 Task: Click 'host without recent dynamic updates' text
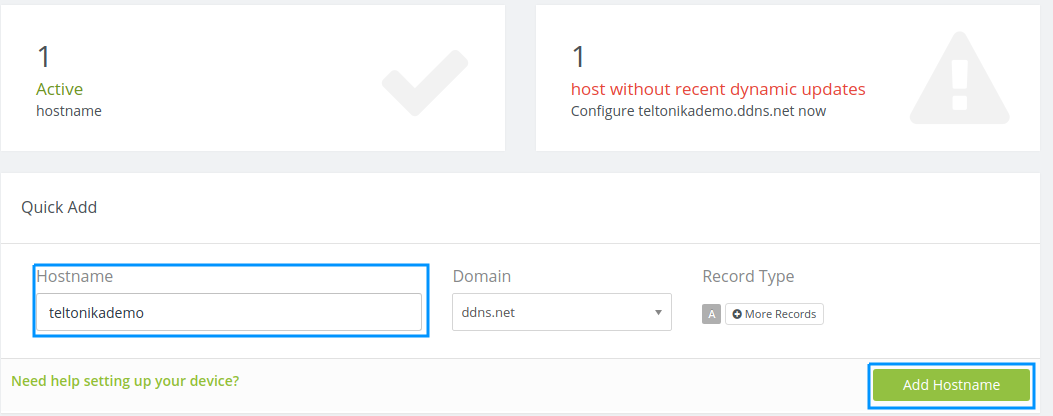(718, 89)
